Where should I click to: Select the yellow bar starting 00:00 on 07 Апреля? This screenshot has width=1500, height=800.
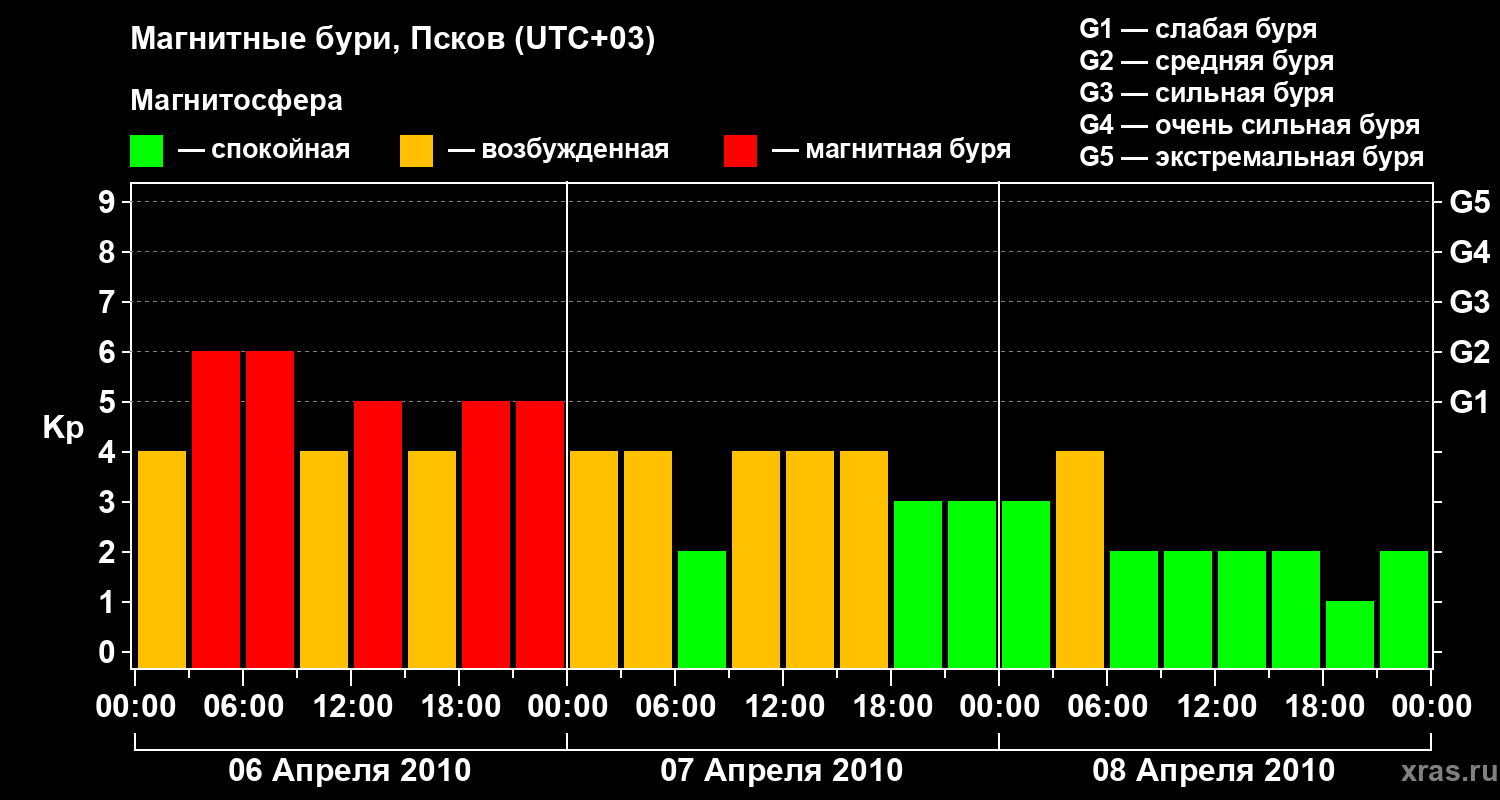[594, 559]
